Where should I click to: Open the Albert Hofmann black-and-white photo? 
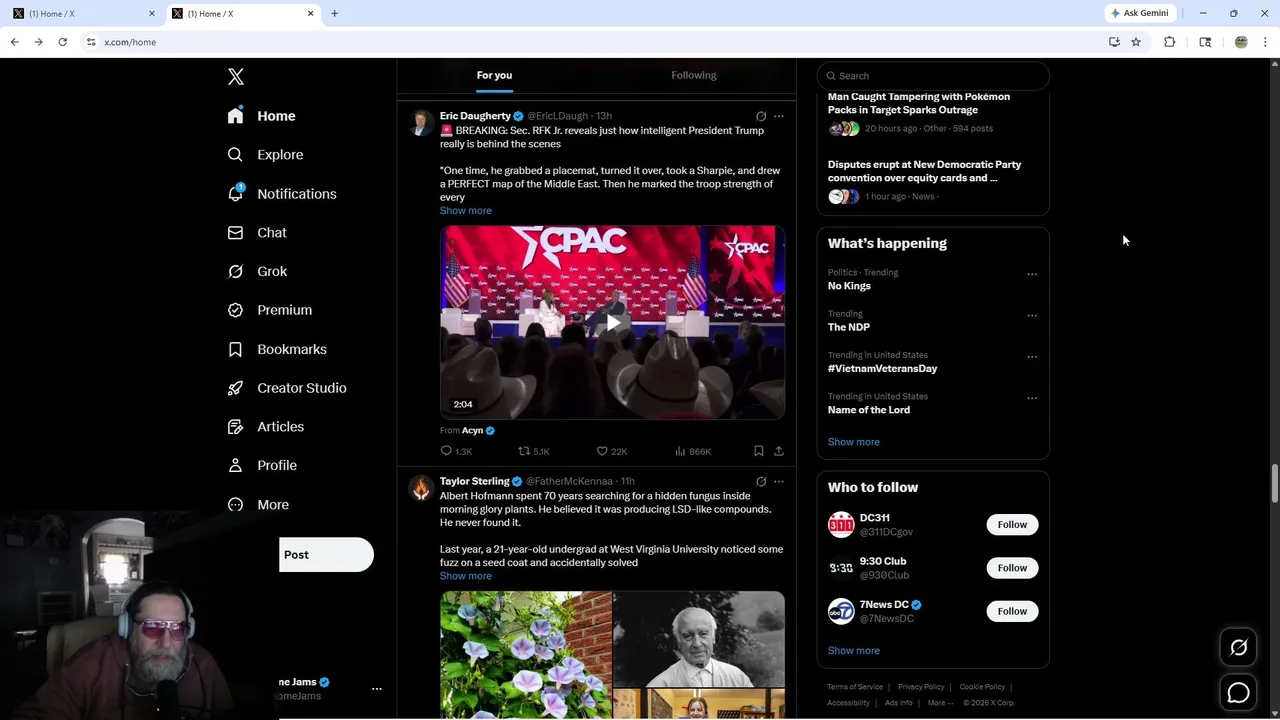699,639
